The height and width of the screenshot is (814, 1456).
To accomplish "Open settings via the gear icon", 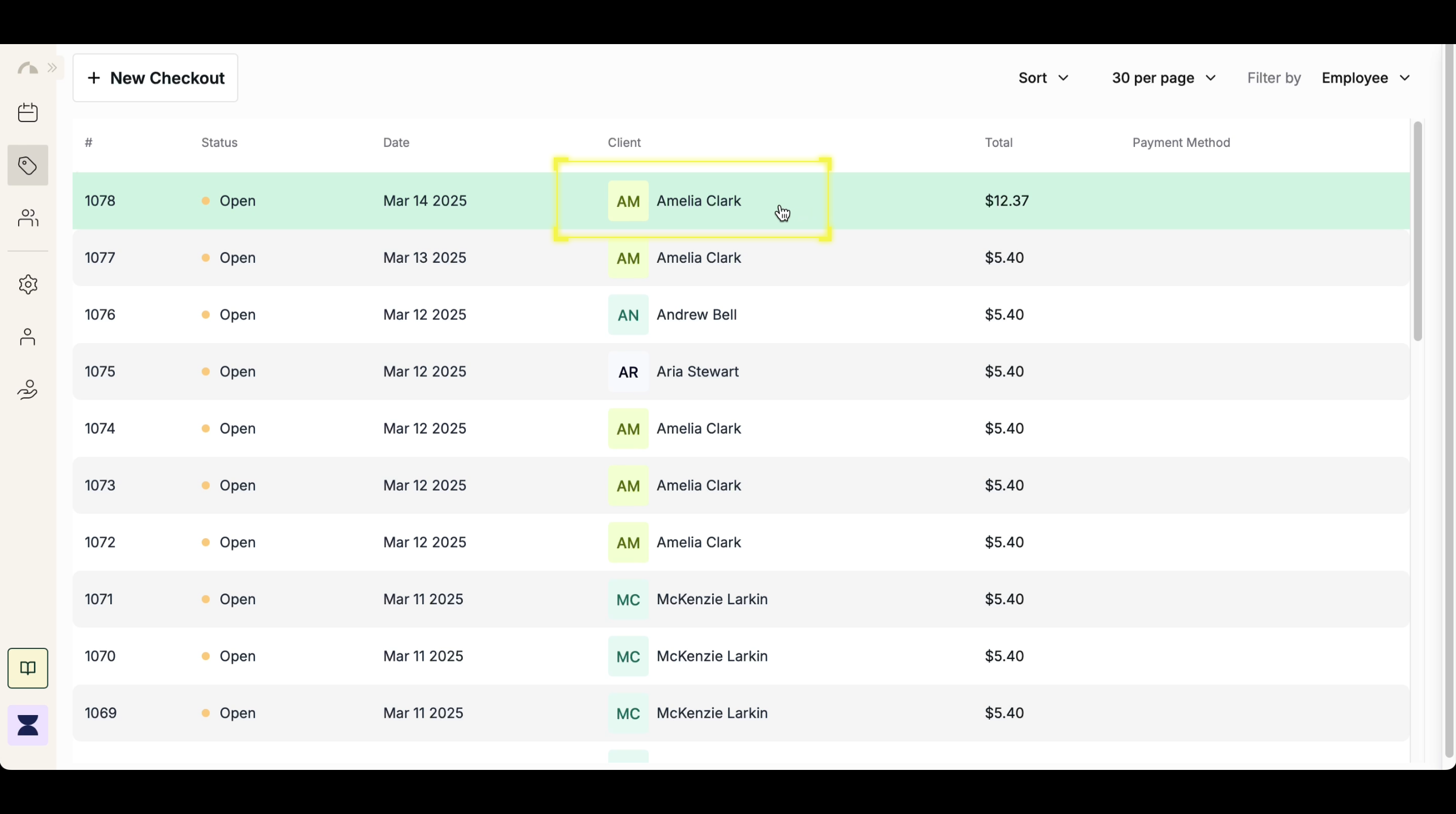I will 28,284.
